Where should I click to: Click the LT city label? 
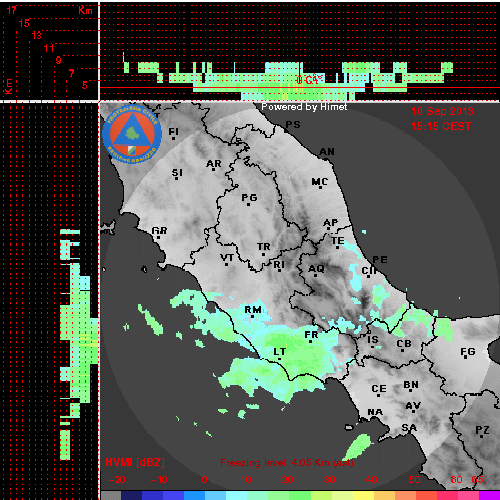point(280,352)
